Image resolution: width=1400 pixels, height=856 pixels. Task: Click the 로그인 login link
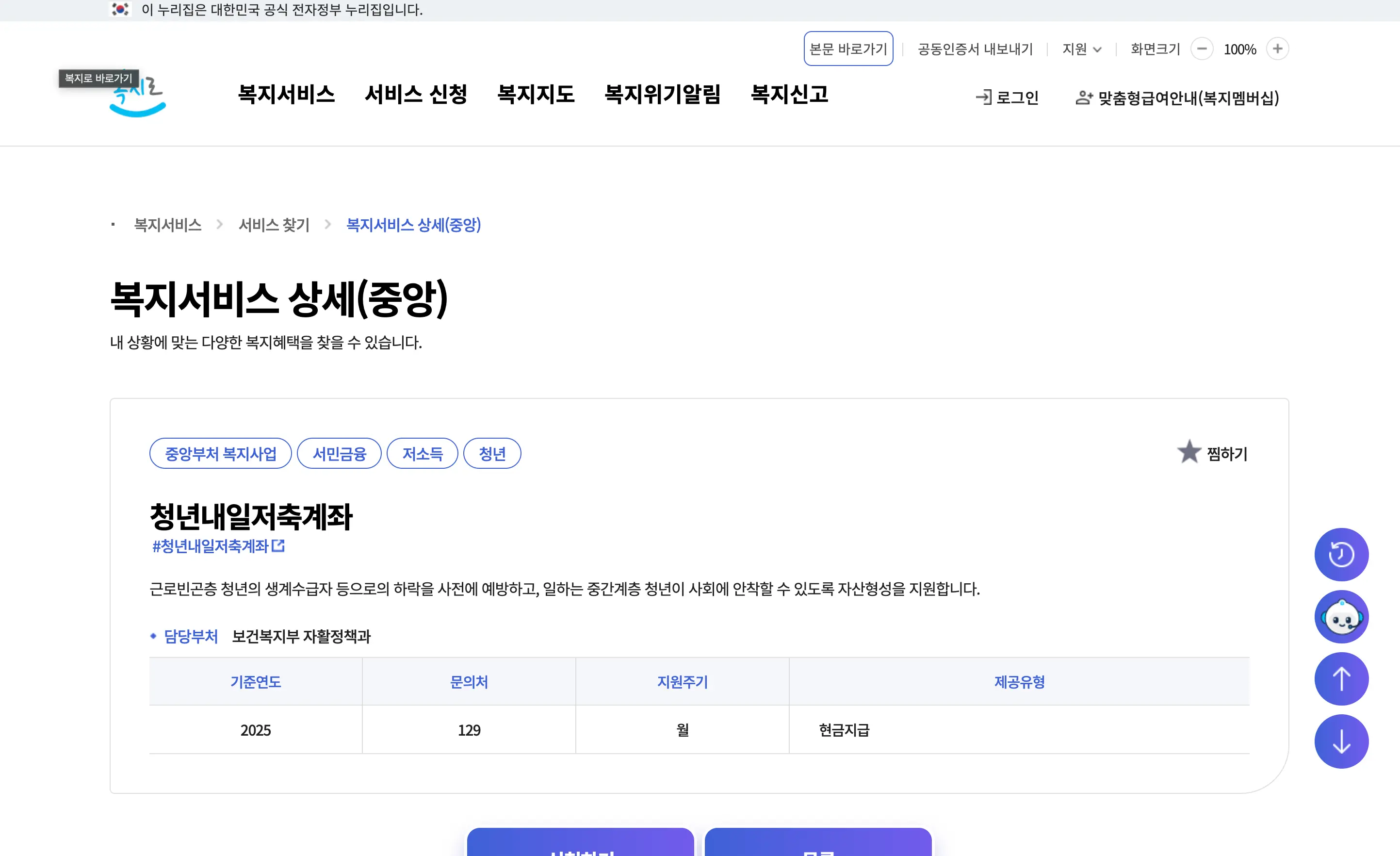(1007, 98)
